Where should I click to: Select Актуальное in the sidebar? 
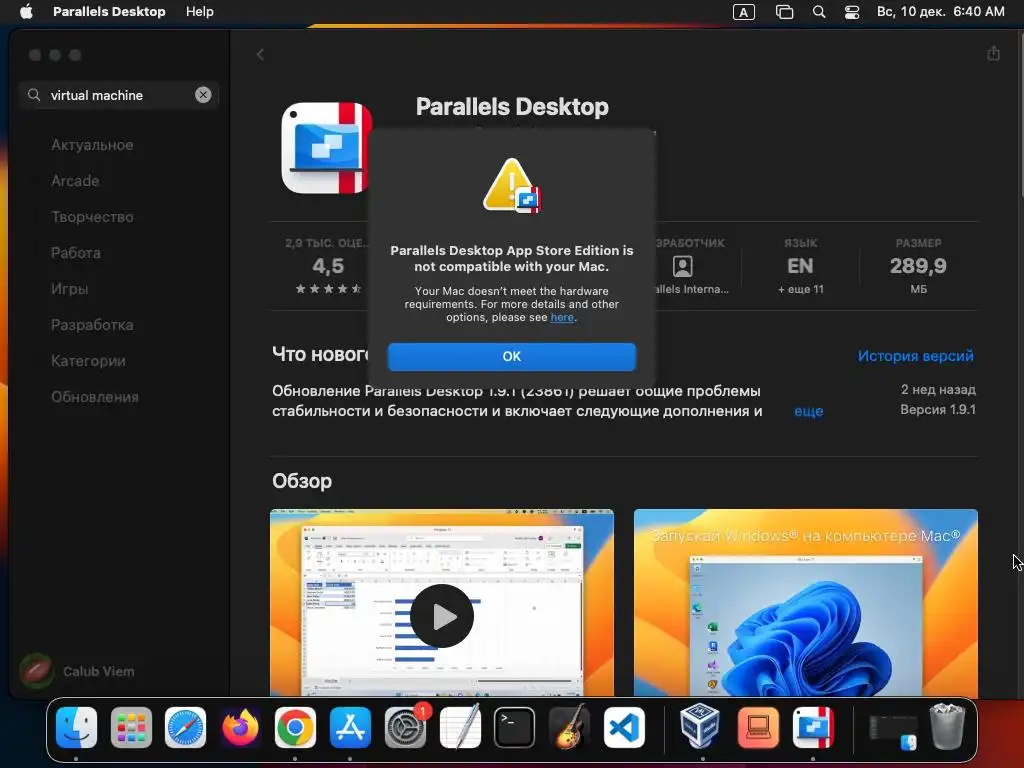(x=92, y=145)
